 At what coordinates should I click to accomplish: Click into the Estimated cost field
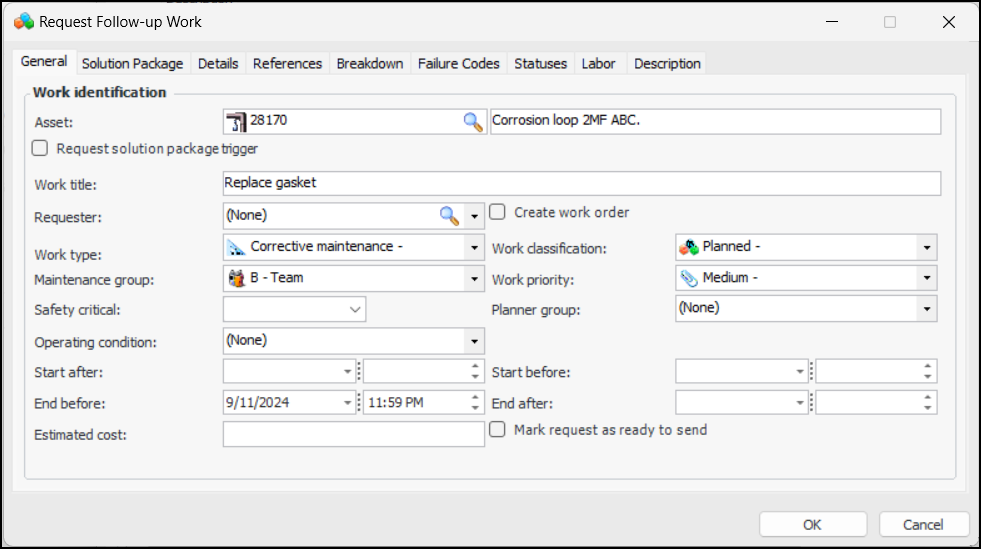(x=353, y=434)
